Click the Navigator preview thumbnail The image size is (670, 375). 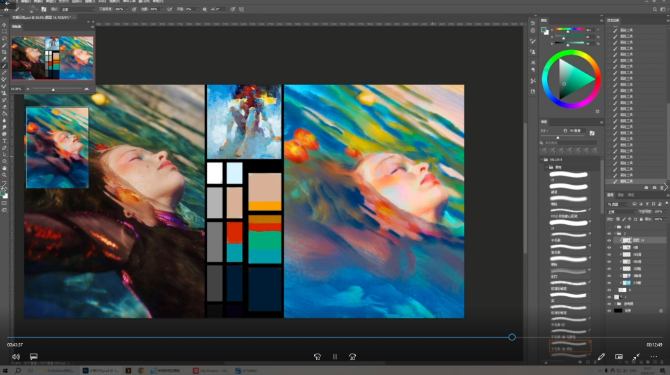[53, 58]
